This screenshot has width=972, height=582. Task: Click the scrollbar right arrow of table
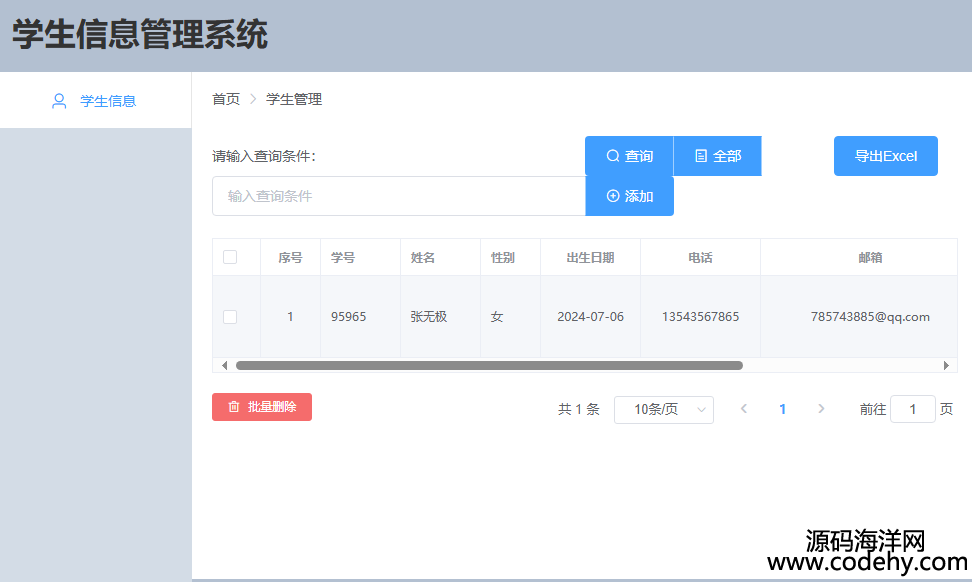click(946, 365)
